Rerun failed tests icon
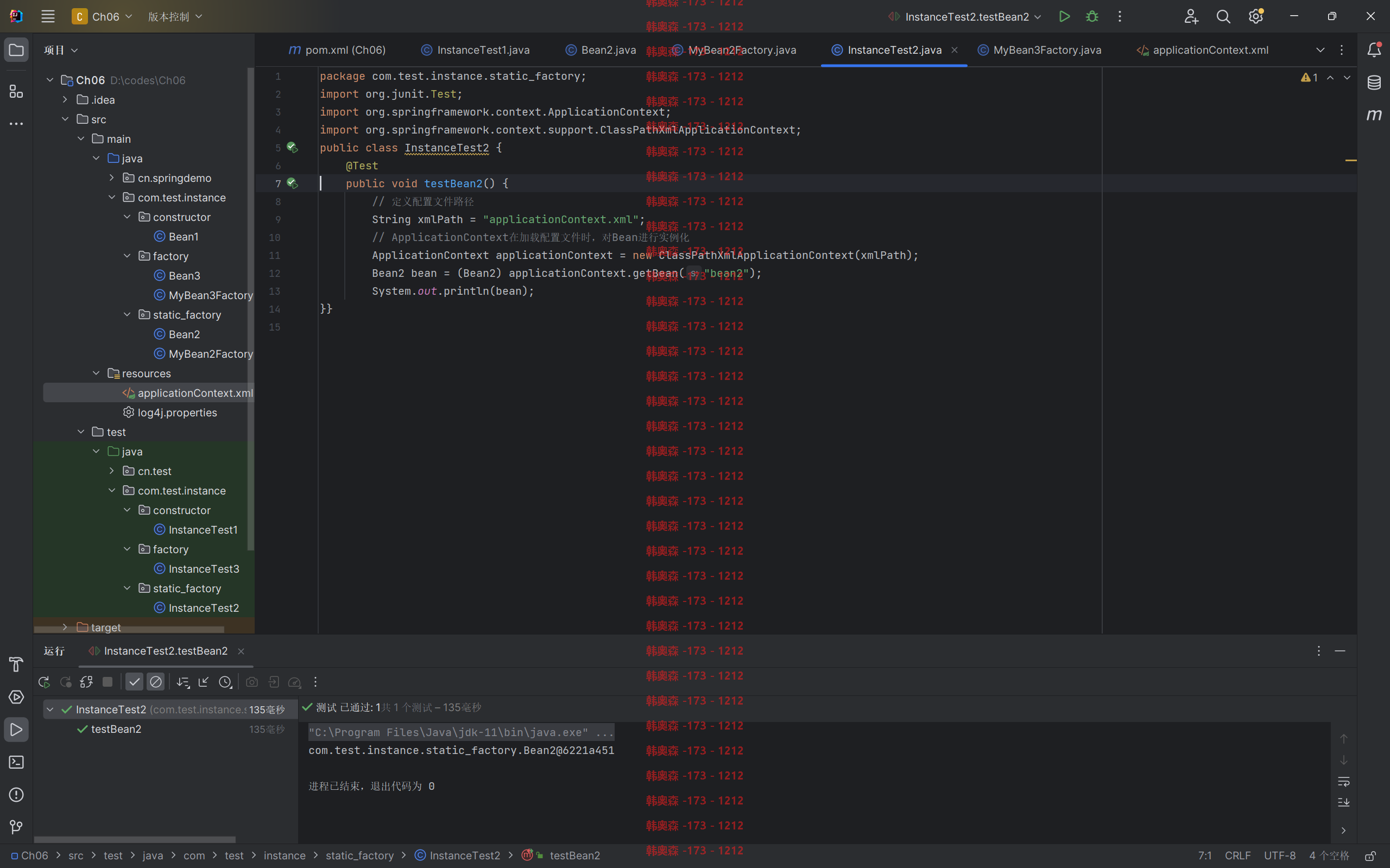 pos(66,682)
